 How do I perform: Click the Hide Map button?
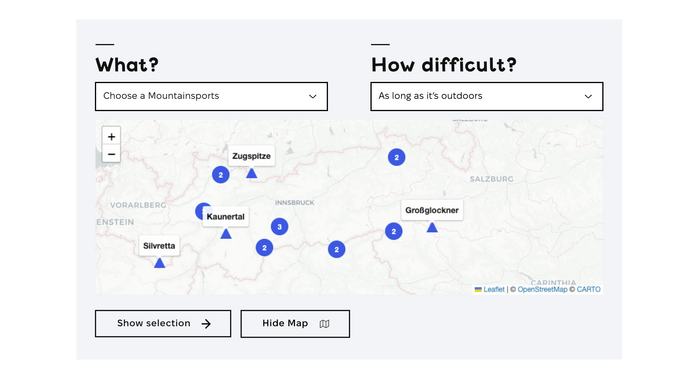[x=295, y=324]
